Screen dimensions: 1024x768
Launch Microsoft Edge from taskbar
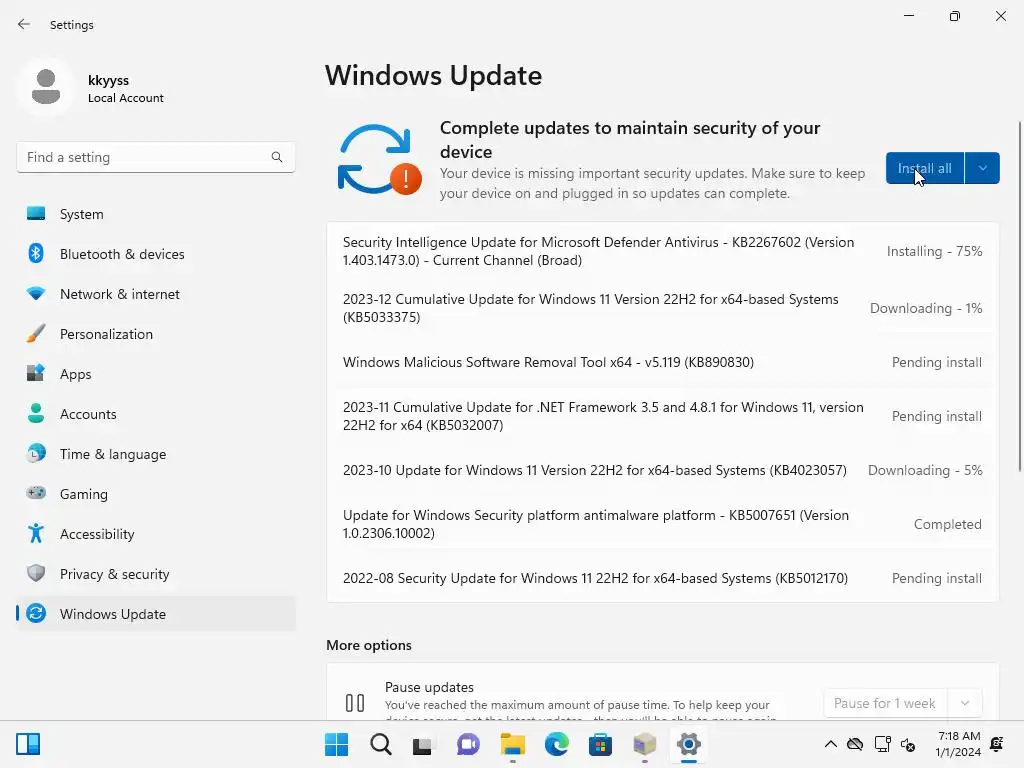[x=556, y=744]
